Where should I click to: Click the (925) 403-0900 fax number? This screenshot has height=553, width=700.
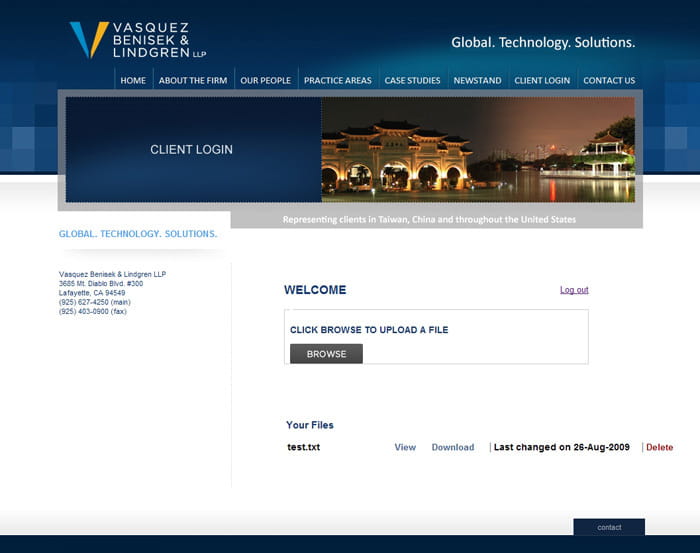tap(93, 312)
